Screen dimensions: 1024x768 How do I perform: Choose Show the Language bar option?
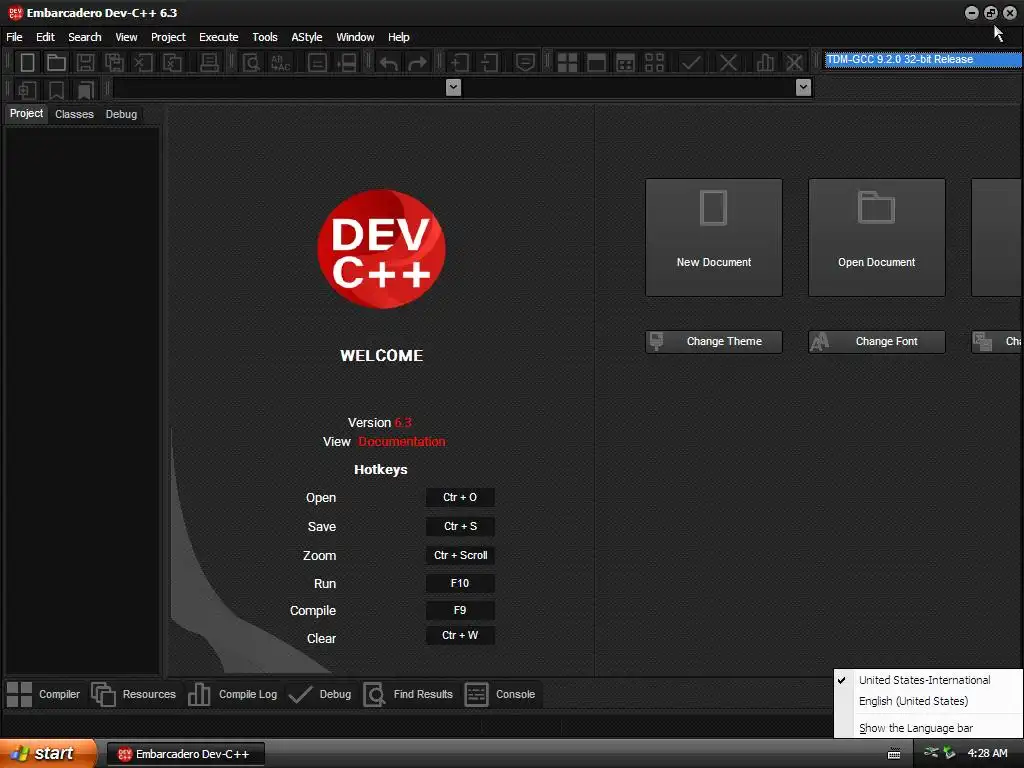pyautogui.click(x=916, y=728)
